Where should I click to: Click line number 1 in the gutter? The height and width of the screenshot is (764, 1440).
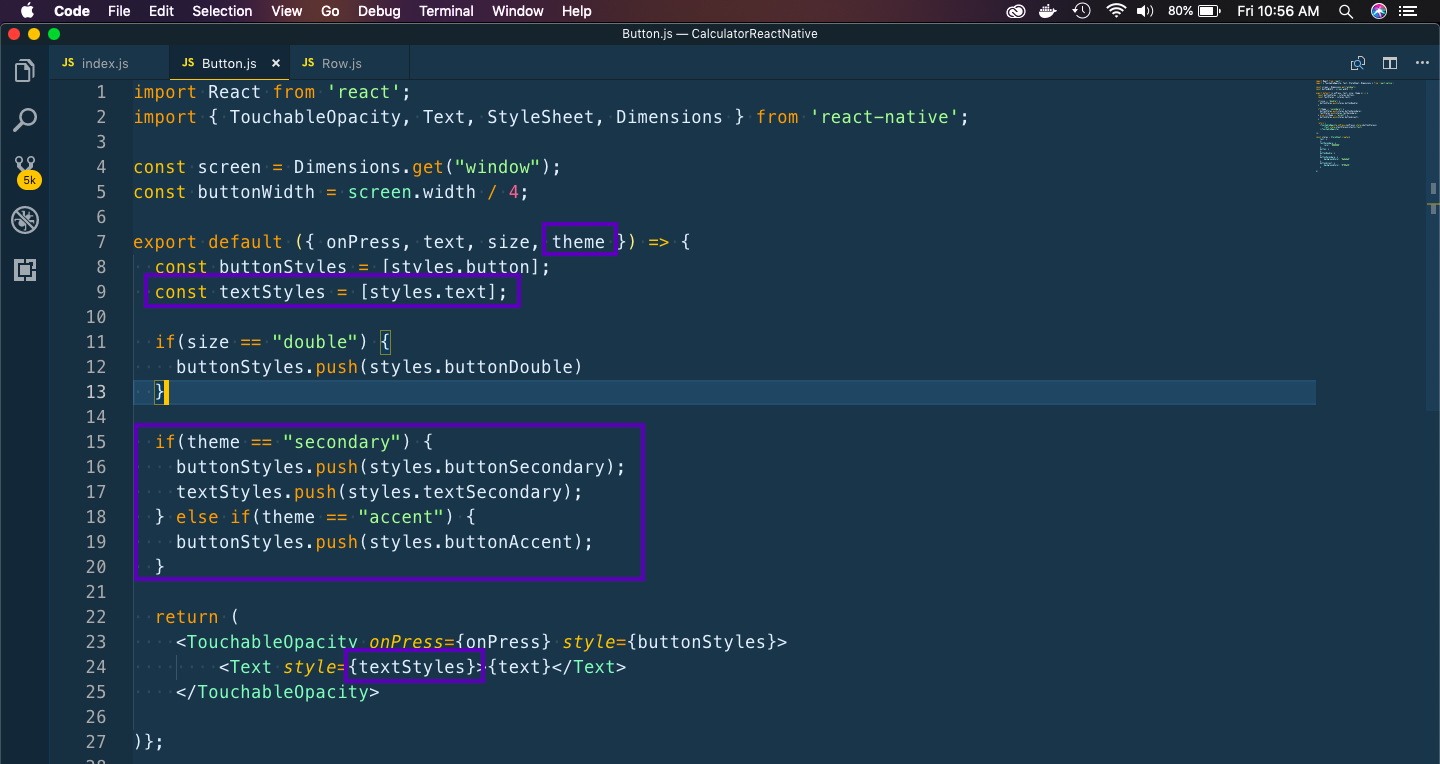[100, 92]
